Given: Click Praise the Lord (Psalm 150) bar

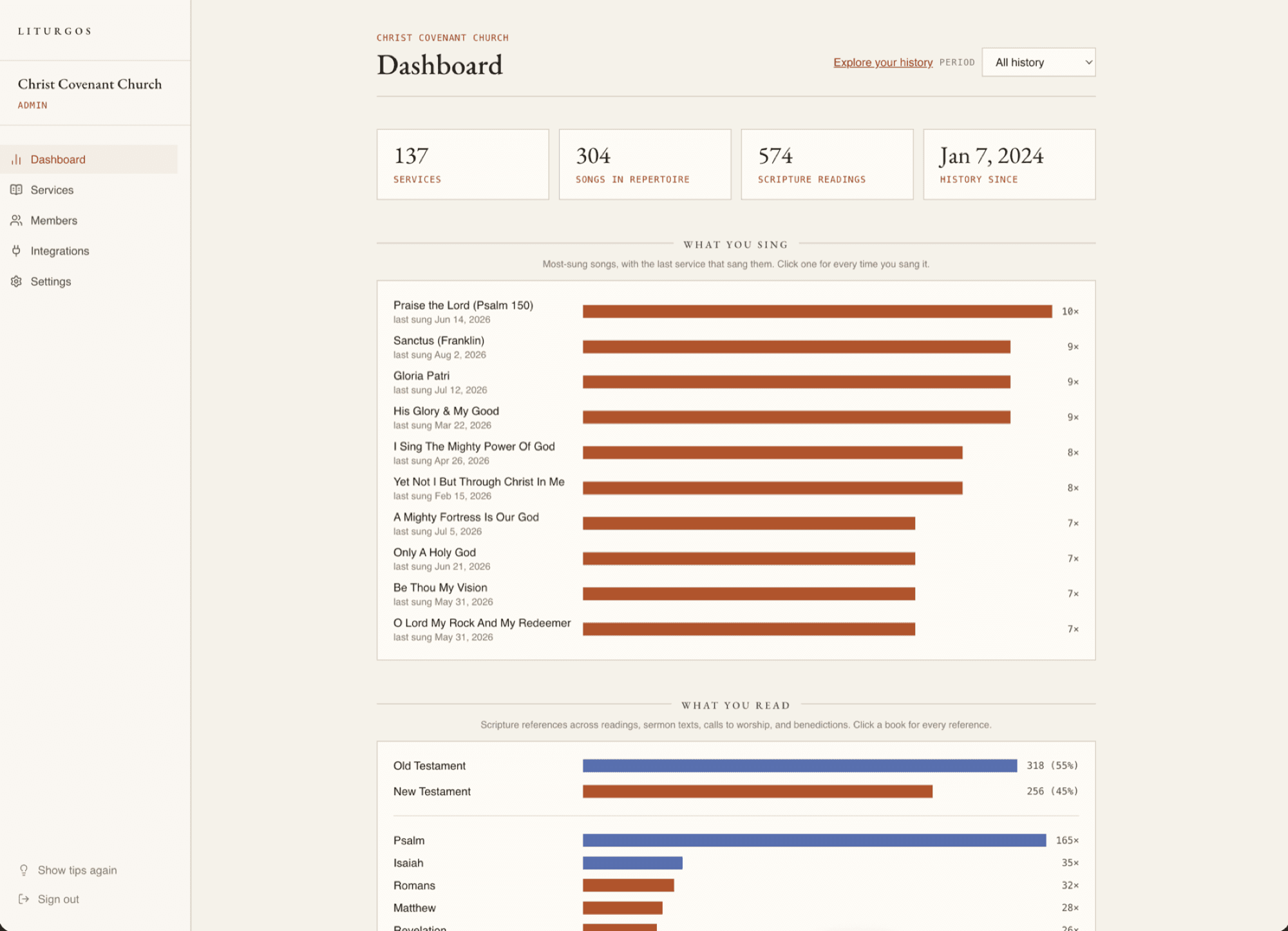Looking at the screenshot, I should [x=817, y=312].
